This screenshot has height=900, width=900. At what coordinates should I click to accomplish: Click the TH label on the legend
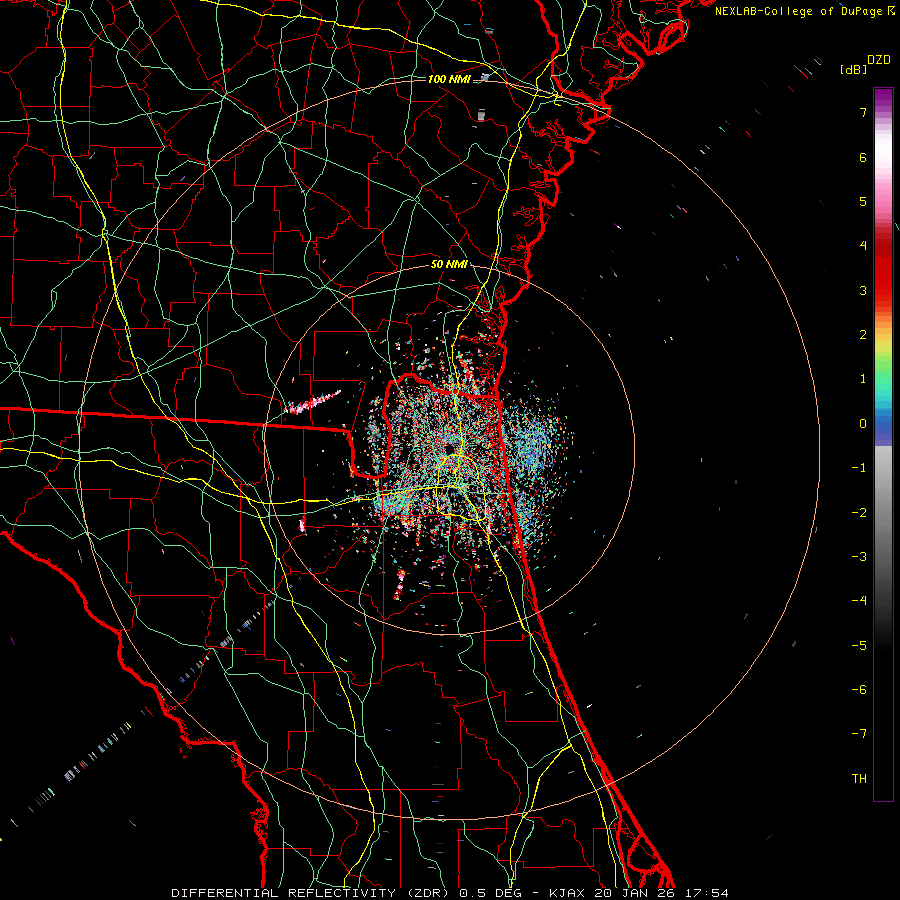[859, 779]
